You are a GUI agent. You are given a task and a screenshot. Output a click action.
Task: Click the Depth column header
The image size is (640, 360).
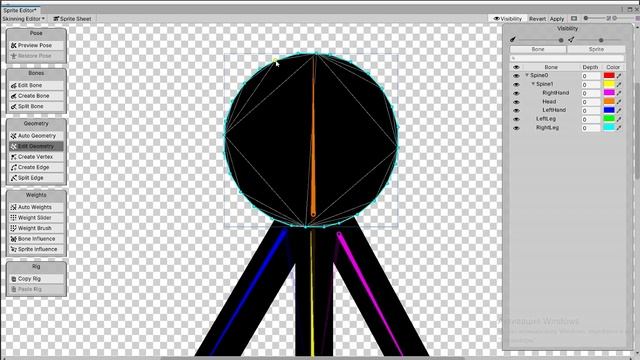590,67
